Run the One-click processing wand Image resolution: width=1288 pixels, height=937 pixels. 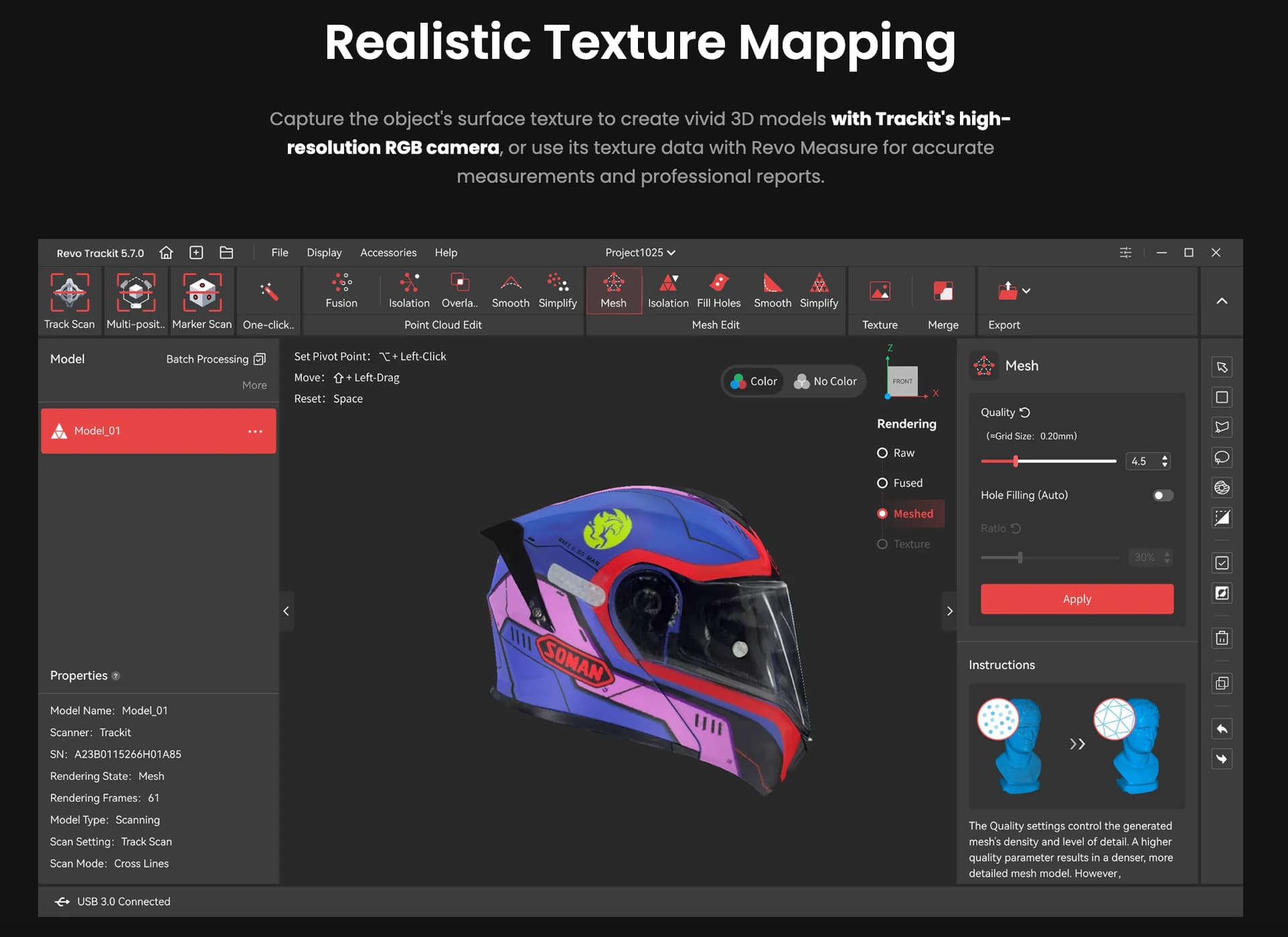(x=268, y=292)
